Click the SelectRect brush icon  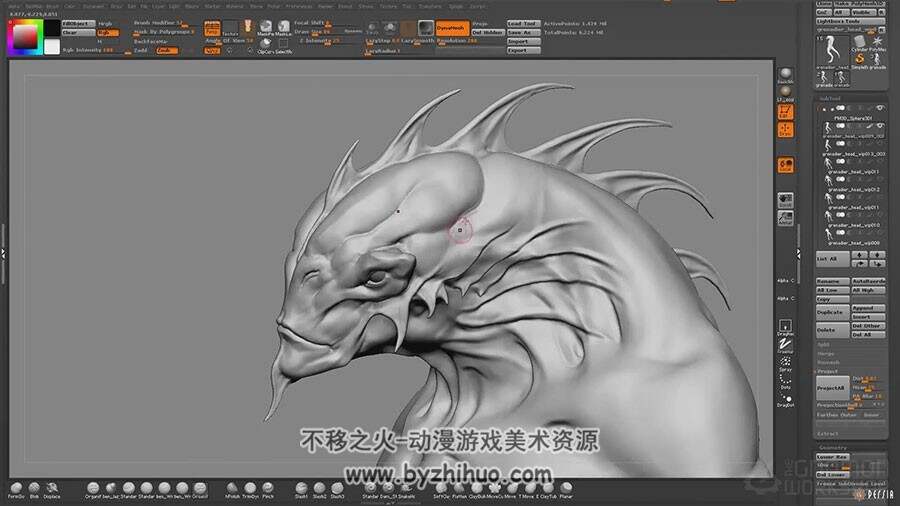(x=284, y=45)
